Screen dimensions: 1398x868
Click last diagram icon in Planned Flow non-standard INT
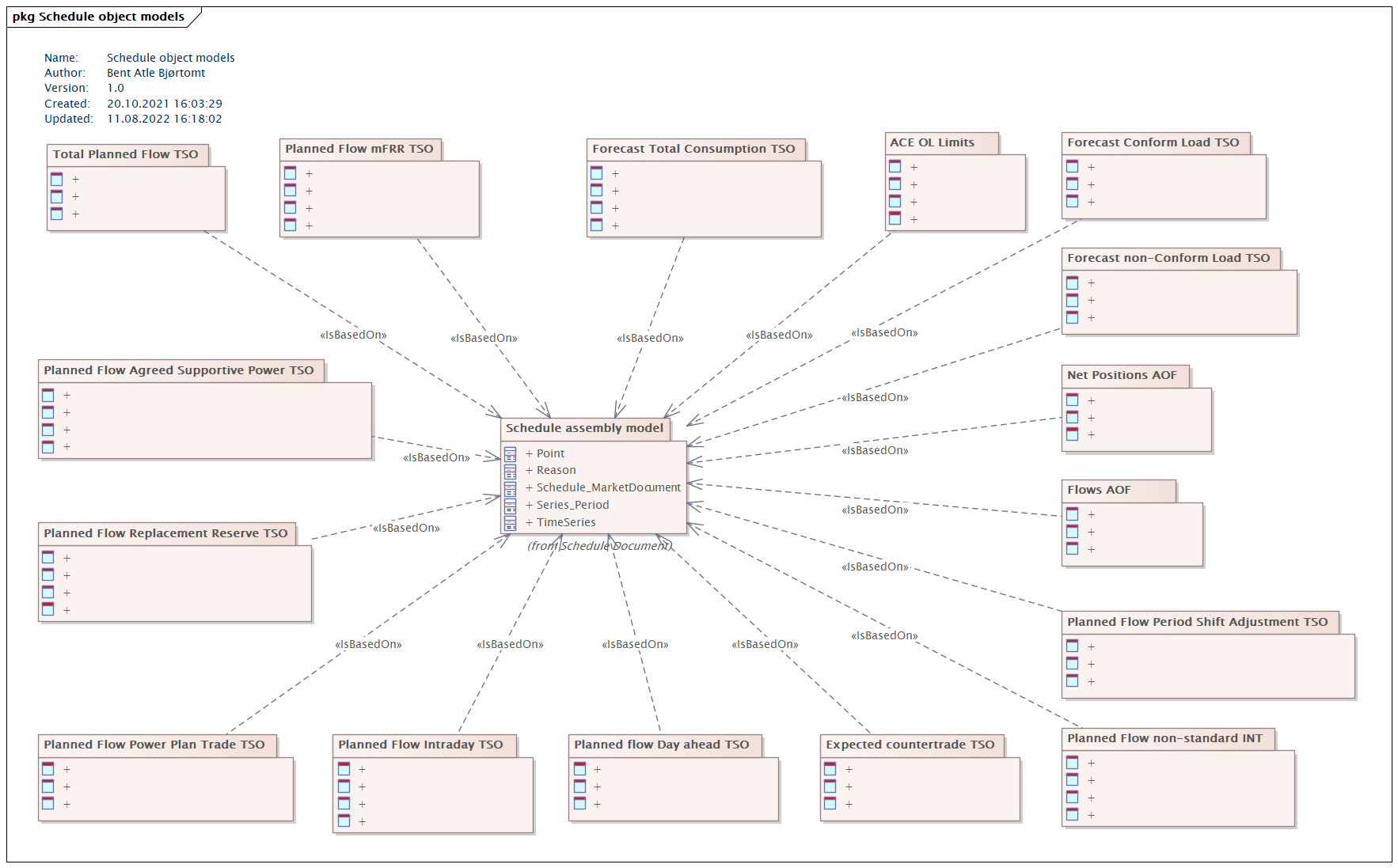tap(1073, 815)
